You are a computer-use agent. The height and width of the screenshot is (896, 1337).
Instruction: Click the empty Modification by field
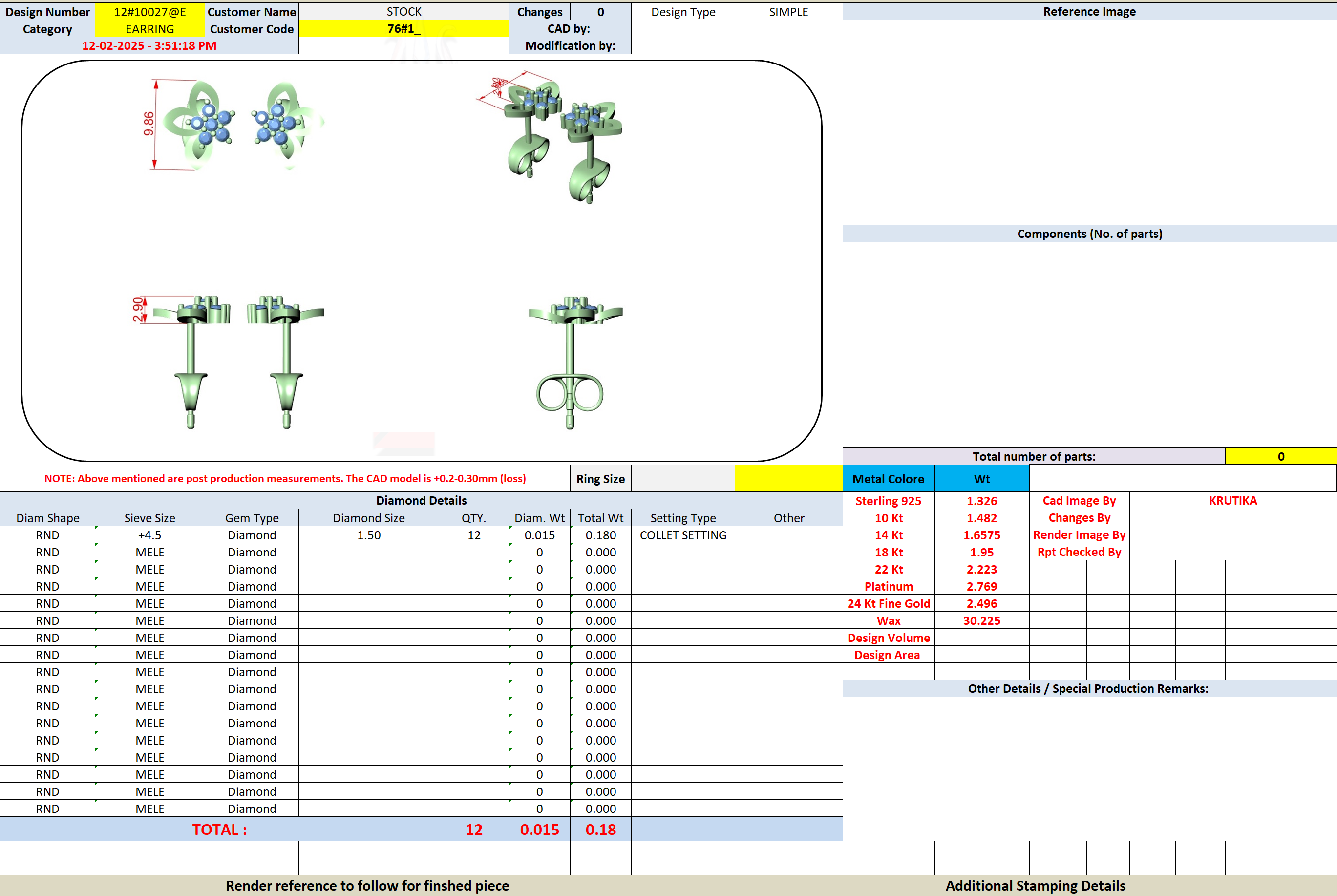[737, 46]
